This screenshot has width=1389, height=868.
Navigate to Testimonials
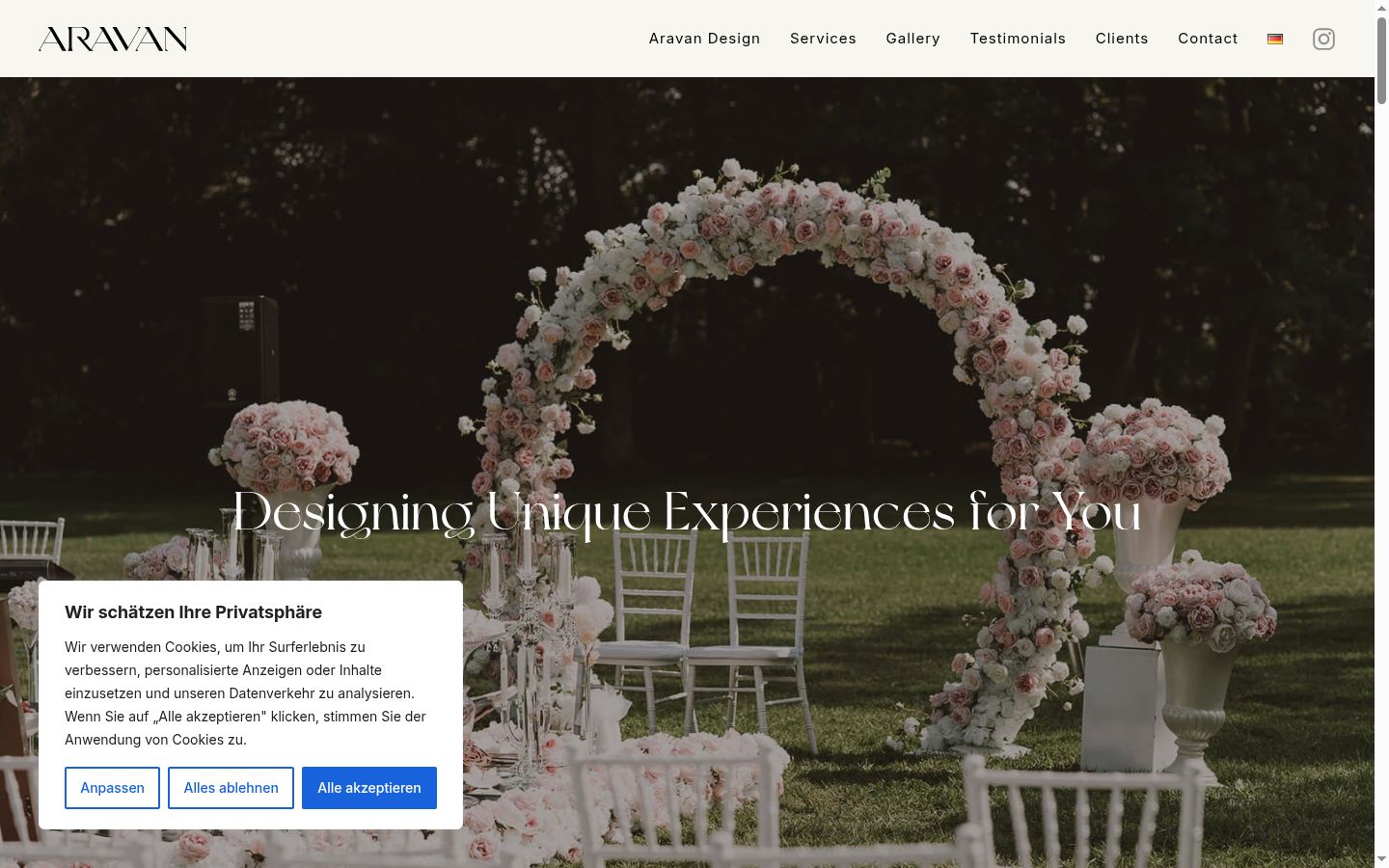1018,39
